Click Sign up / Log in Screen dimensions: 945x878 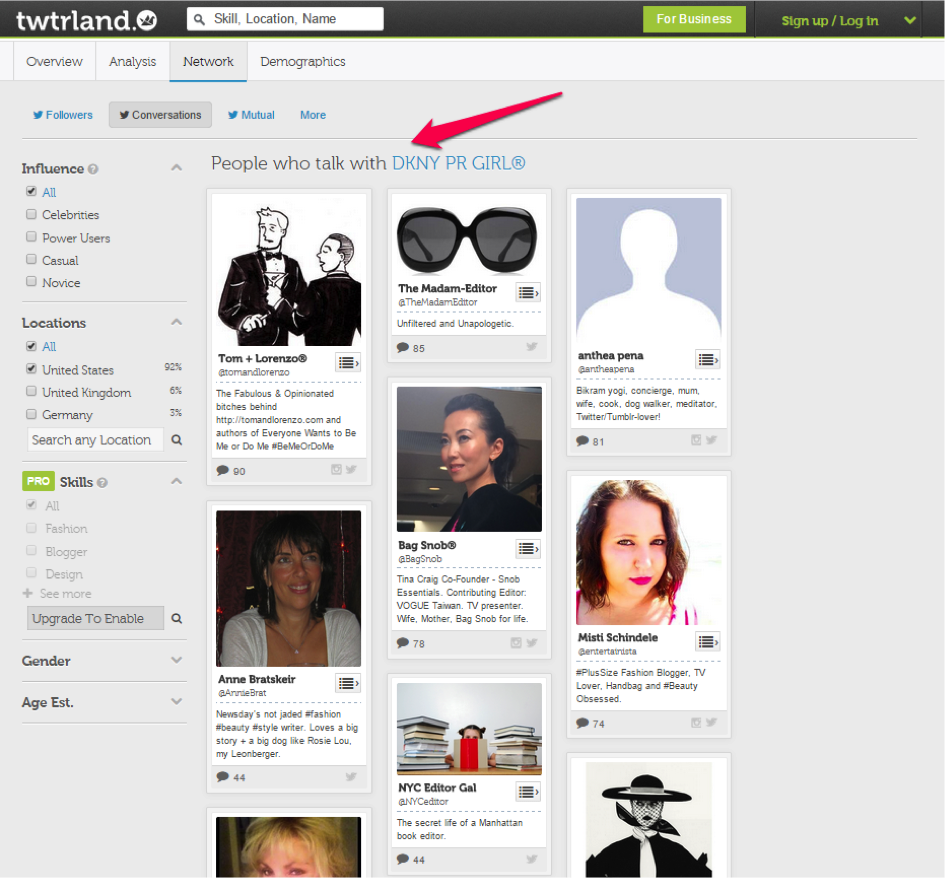[x=830, y=20]
